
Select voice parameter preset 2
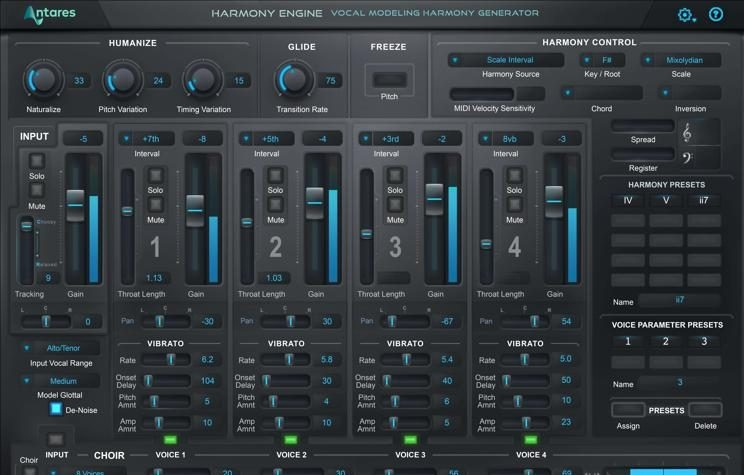click(x=666, y=341)
